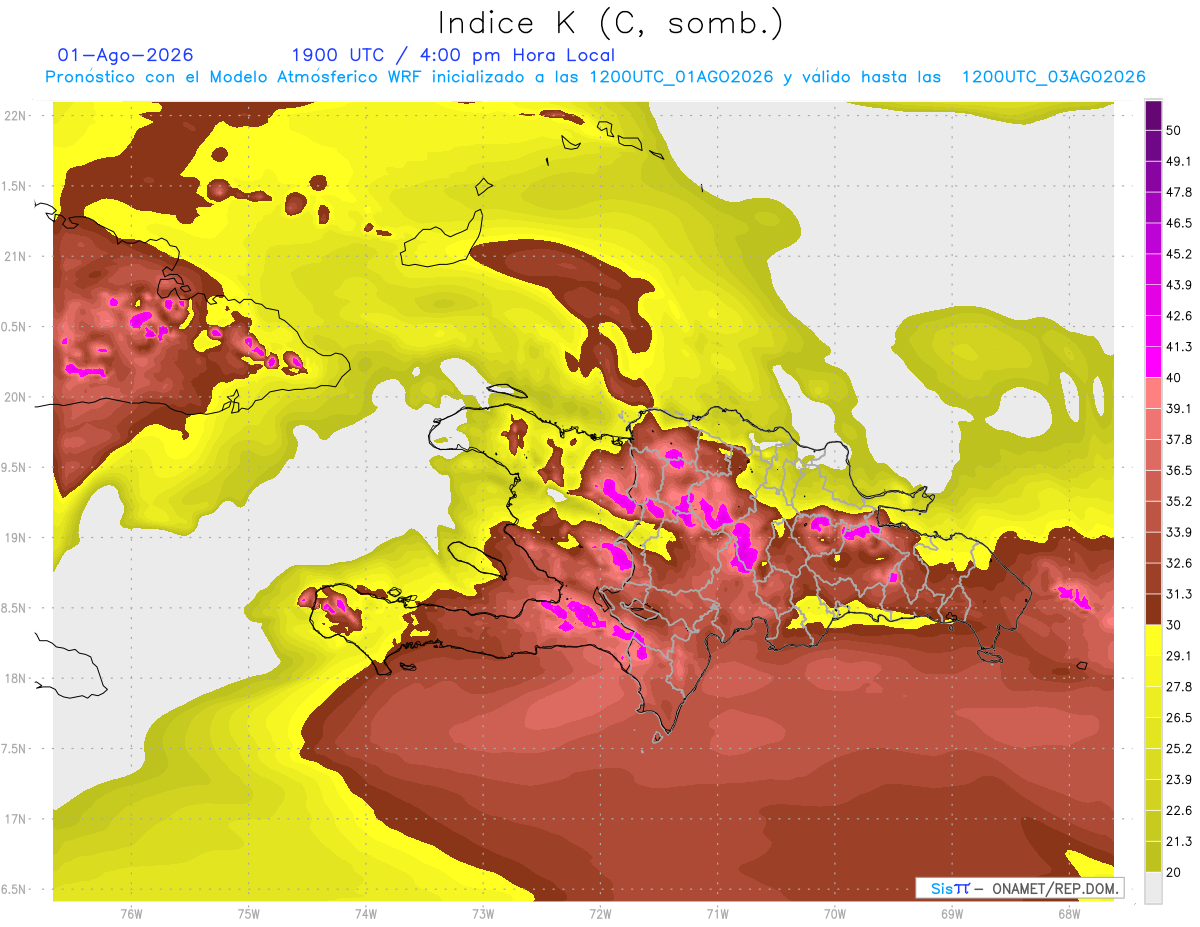Select the 68W longitude label
Viewport: 1200px width, 927px height.
click(x=1069, y=913)
